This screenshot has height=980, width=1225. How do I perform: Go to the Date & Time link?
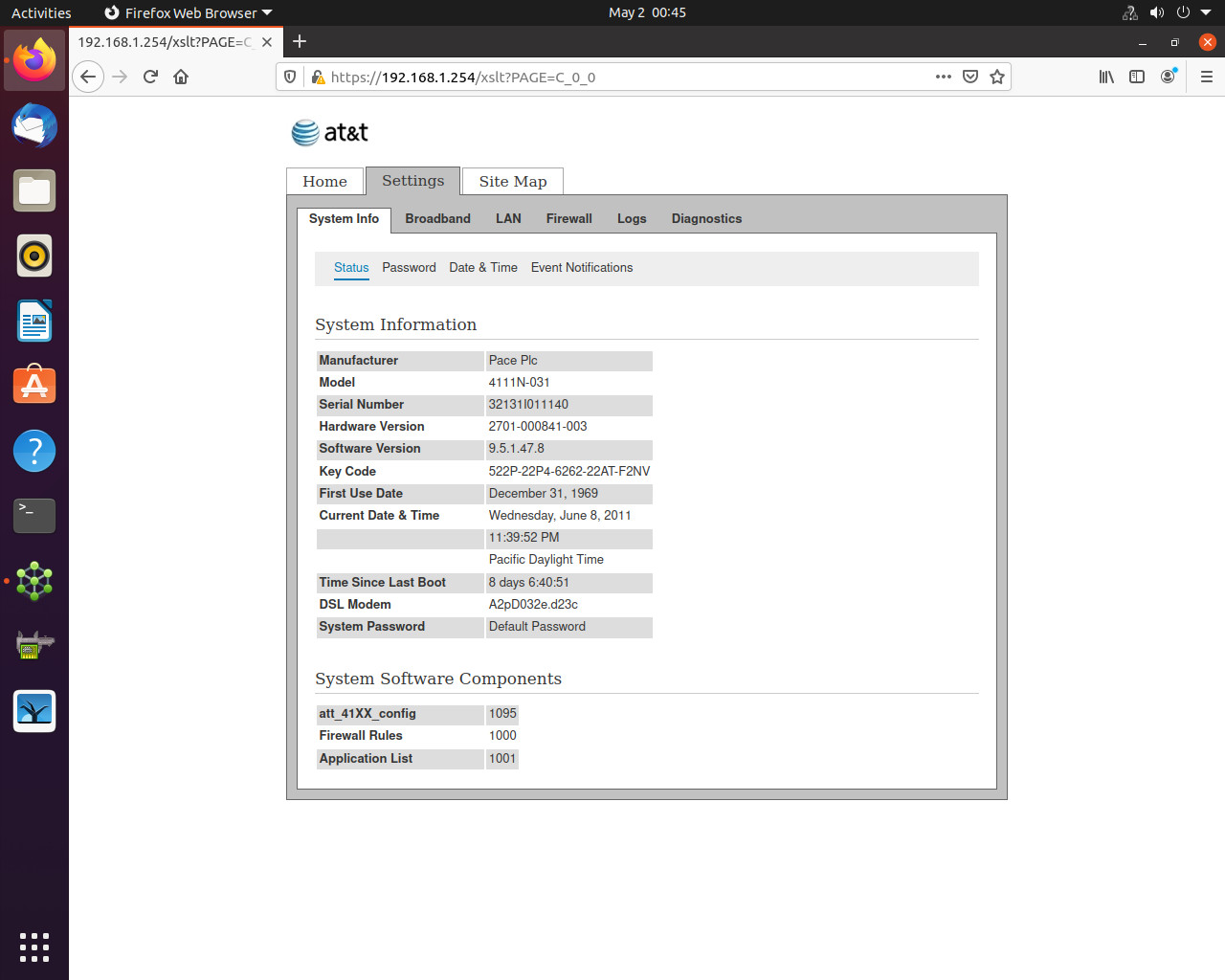pyautogui.click(x=483, y=268)
